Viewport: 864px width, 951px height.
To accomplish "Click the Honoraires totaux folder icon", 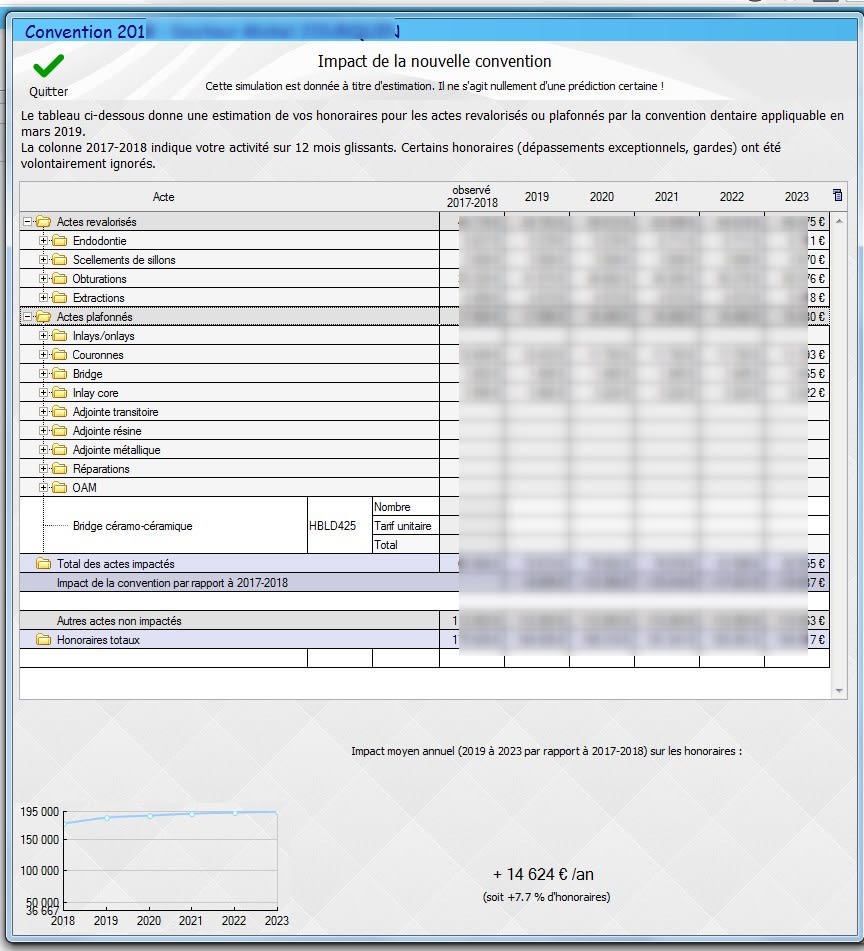I will (x=43, y=640).
